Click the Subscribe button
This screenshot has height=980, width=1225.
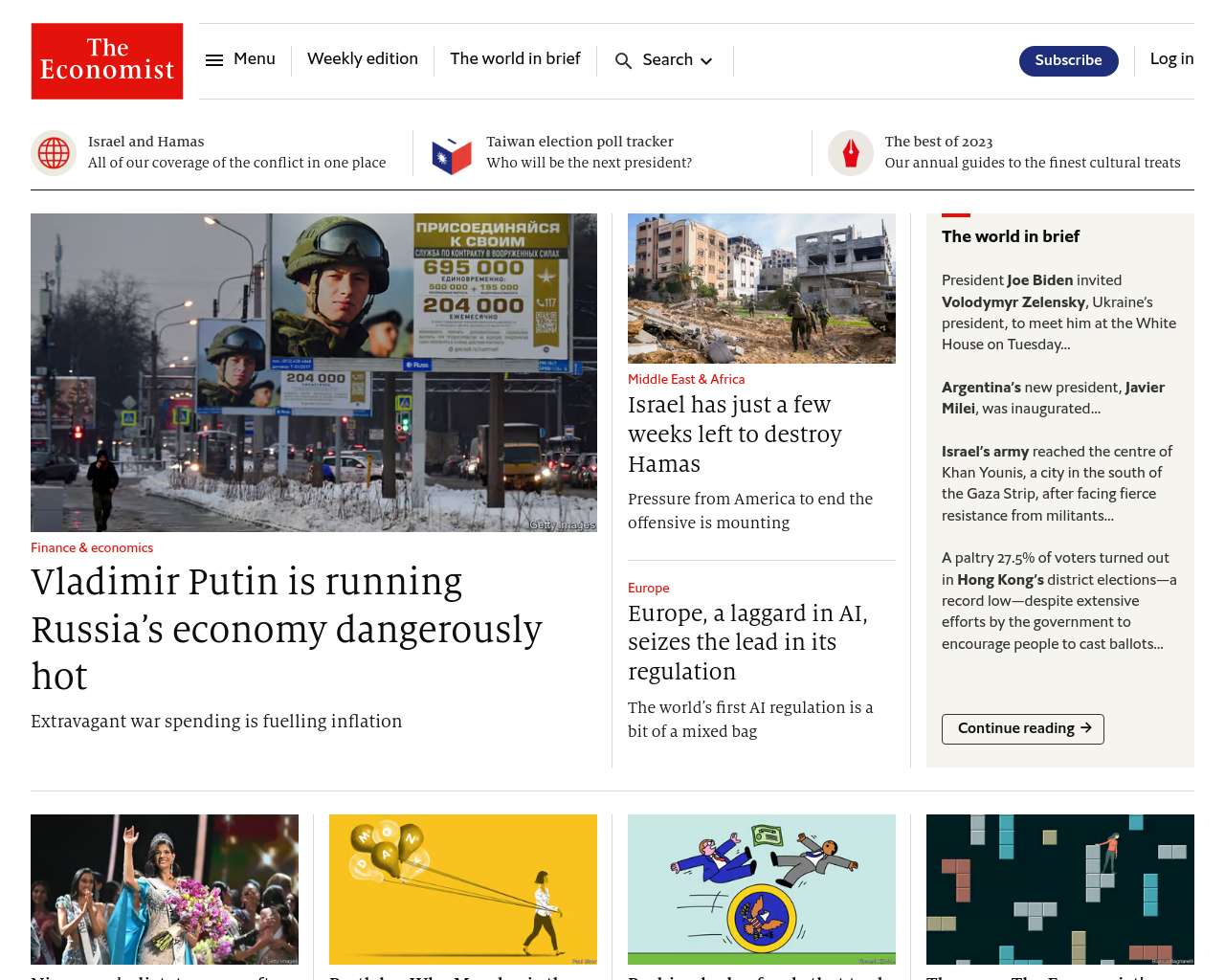click(x=1069, y=60)
